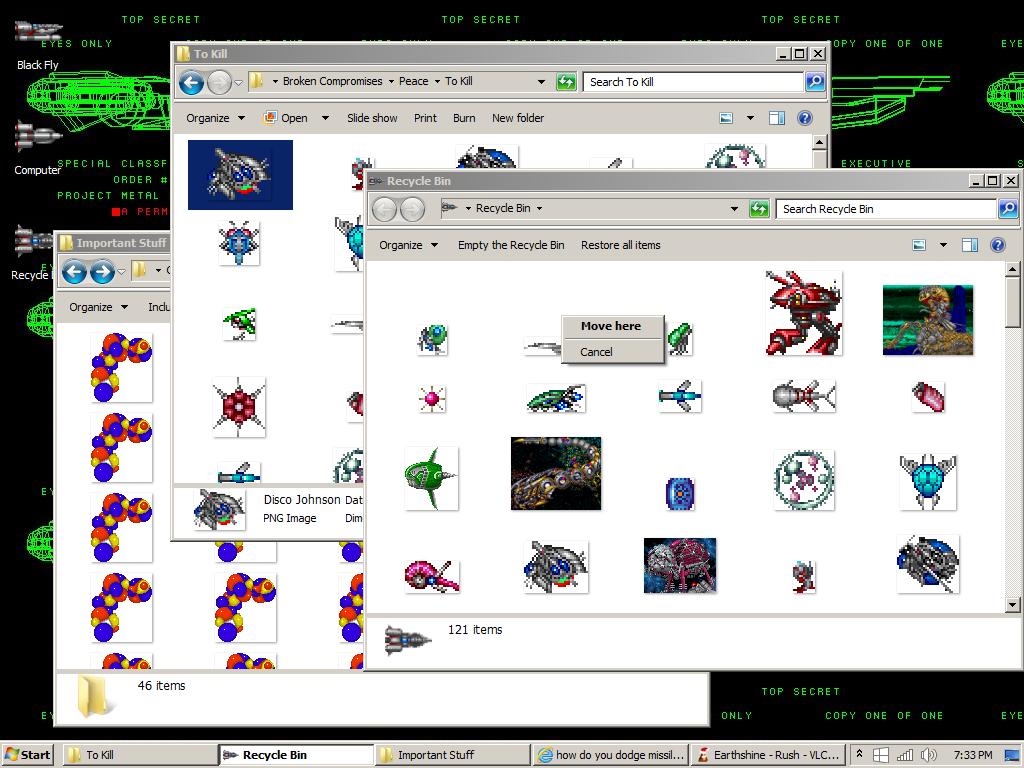Refresh the To Kill window address bar
The height and width of the screenshot is (768, 1024).
pyautogui.click(x=566, y=82)
